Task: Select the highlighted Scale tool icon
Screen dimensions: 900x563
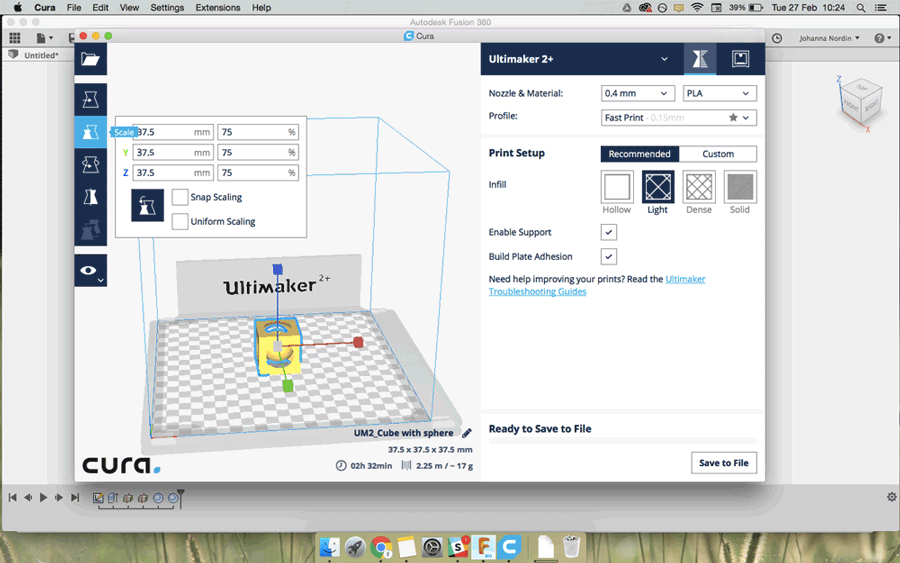Action: 90,132
